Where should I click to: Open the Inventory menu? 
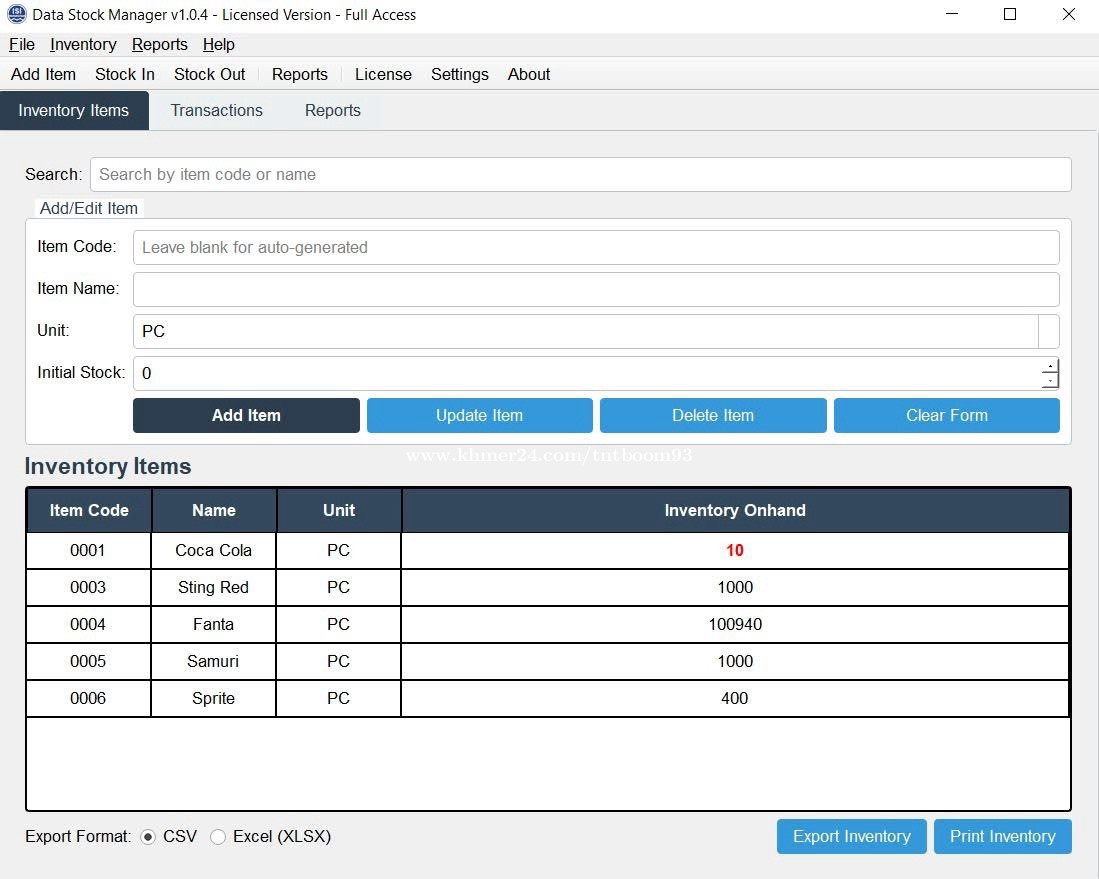[x=83, y=44]
